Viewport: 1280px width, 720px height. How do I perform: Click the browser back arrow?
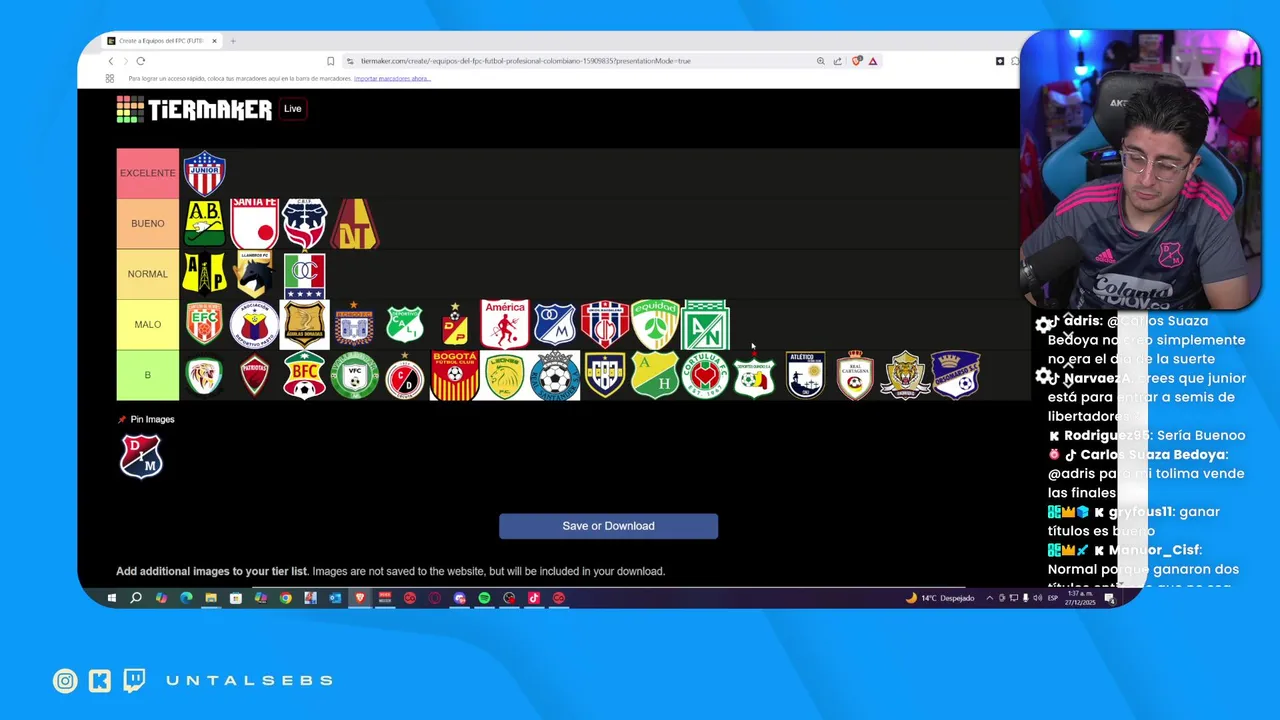click(111, 61)
